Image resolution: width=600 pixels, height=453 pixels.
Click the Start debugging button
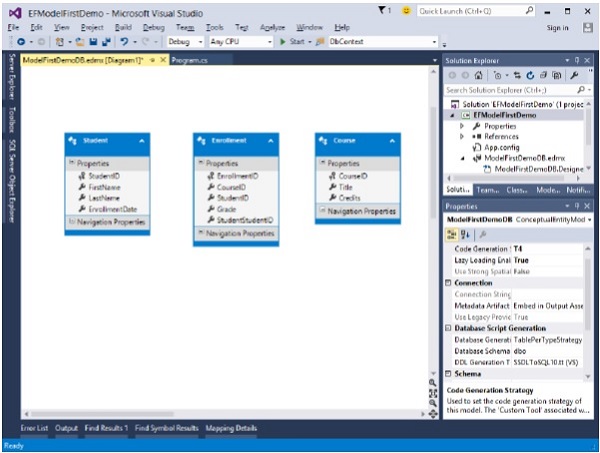[291, 44]
